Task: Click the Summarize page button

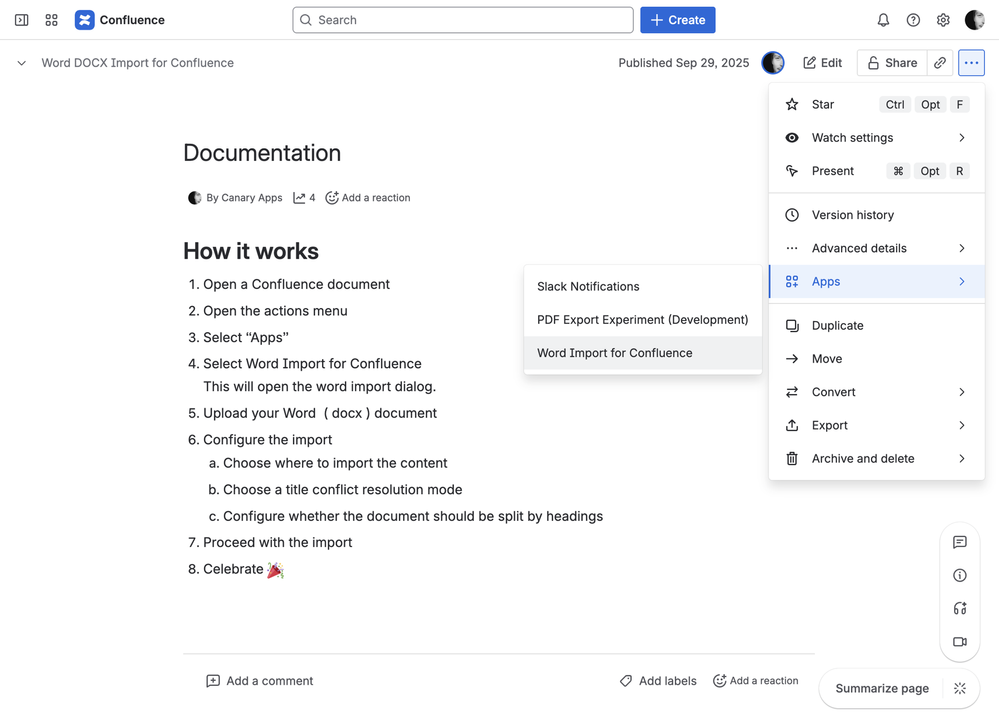Action: [x=882, y=688]
